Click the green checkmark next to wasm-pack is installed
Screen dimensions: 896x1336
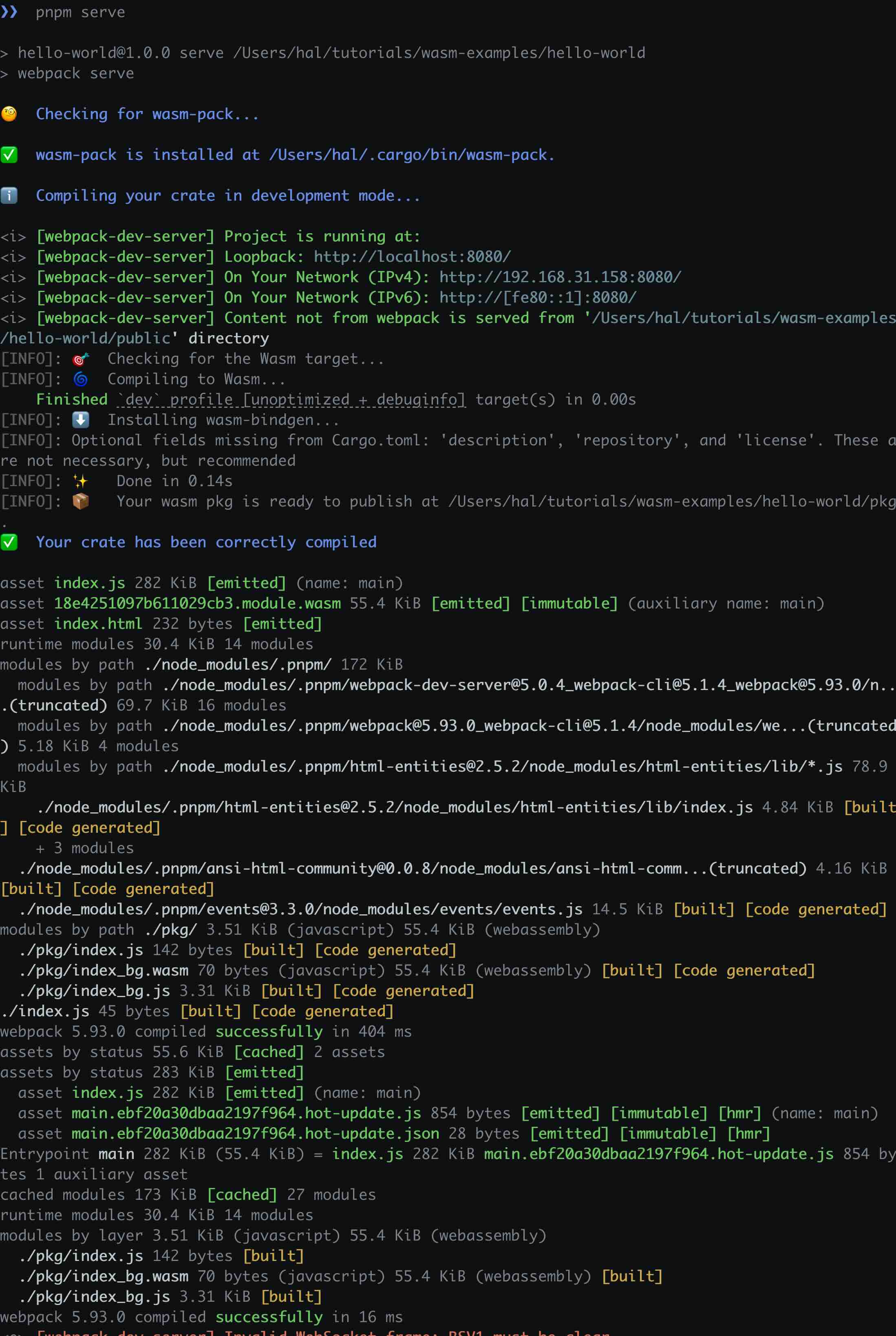point(9,155)
